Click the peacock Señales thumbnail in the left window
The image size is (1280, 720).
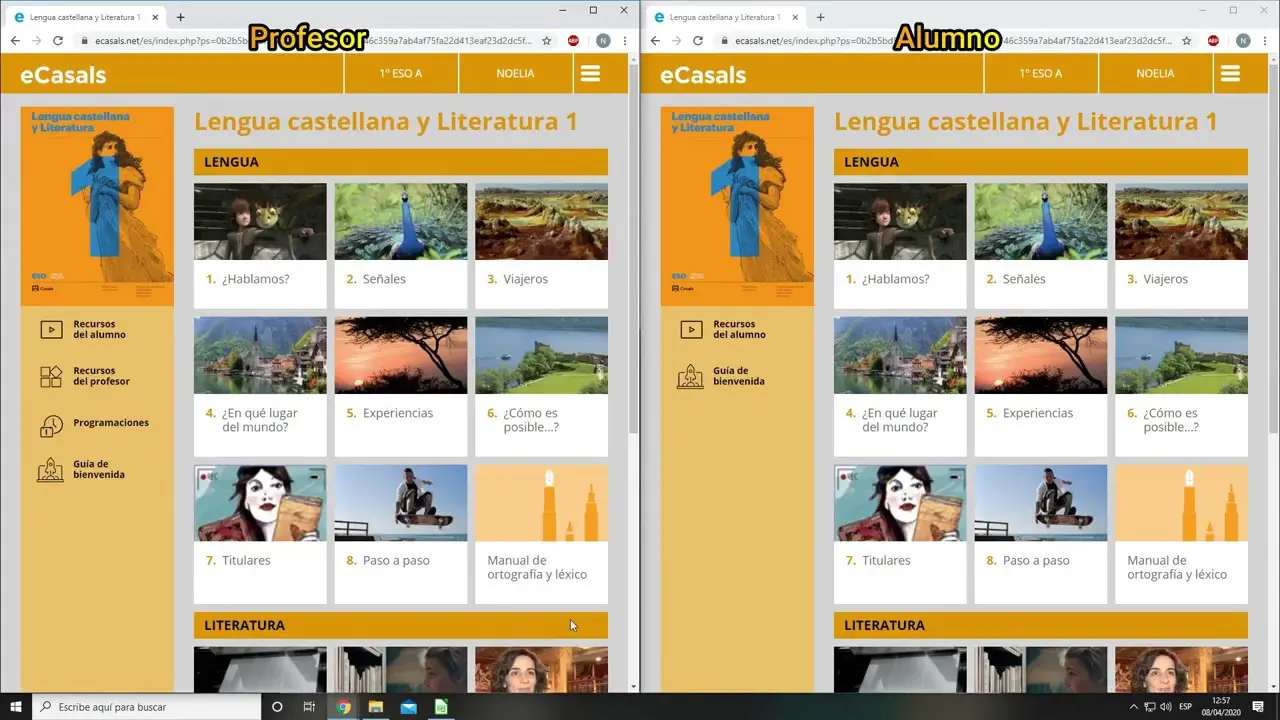[x=400, y=222]
